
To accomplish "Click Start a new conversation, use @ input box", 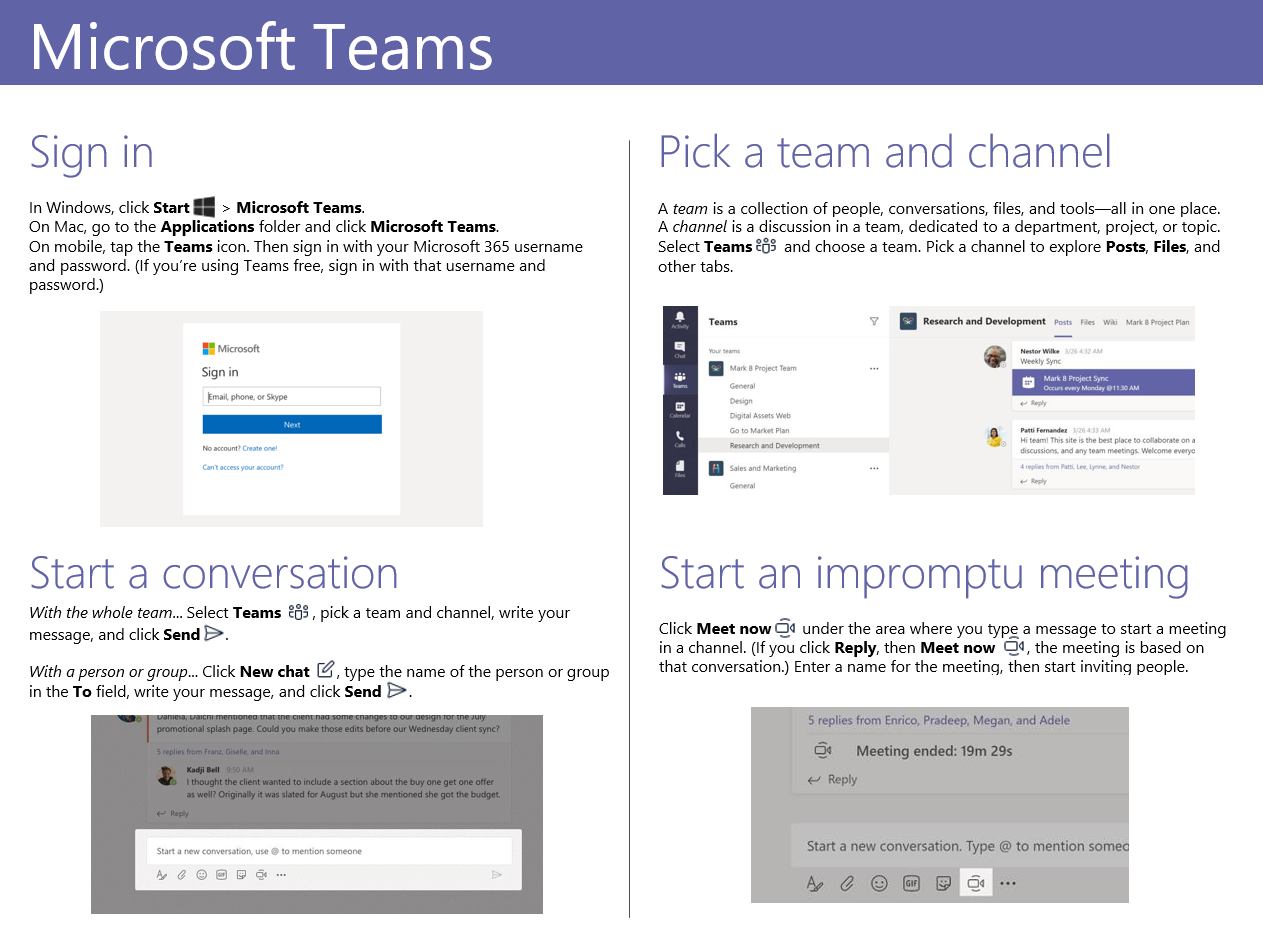I will pos(328,851).
